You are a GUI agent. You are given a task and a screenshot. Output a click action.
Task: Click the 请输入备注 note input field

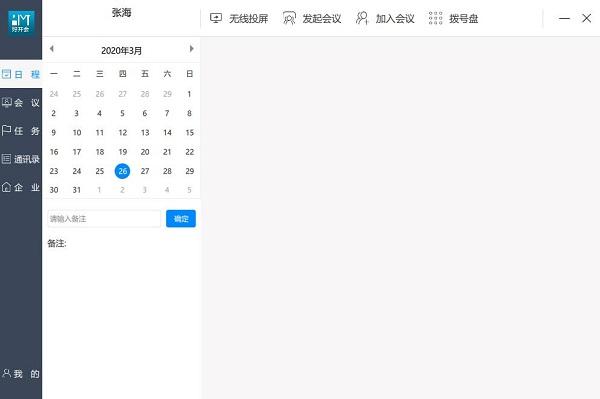(104, 218)
